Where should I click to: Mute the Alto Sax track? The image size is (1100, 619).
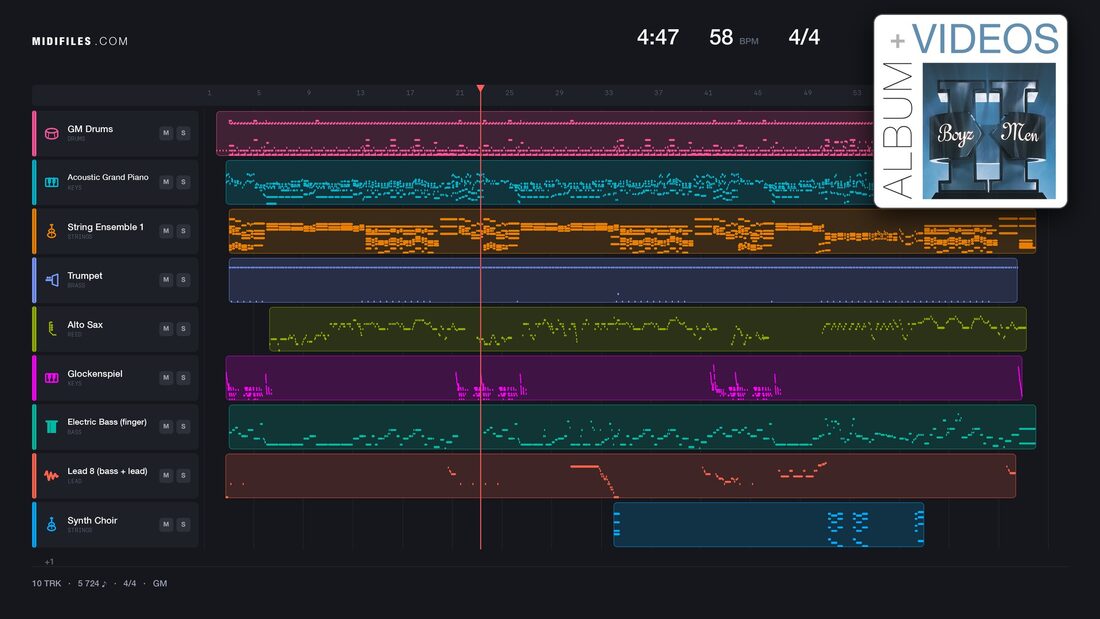(166, 328)
